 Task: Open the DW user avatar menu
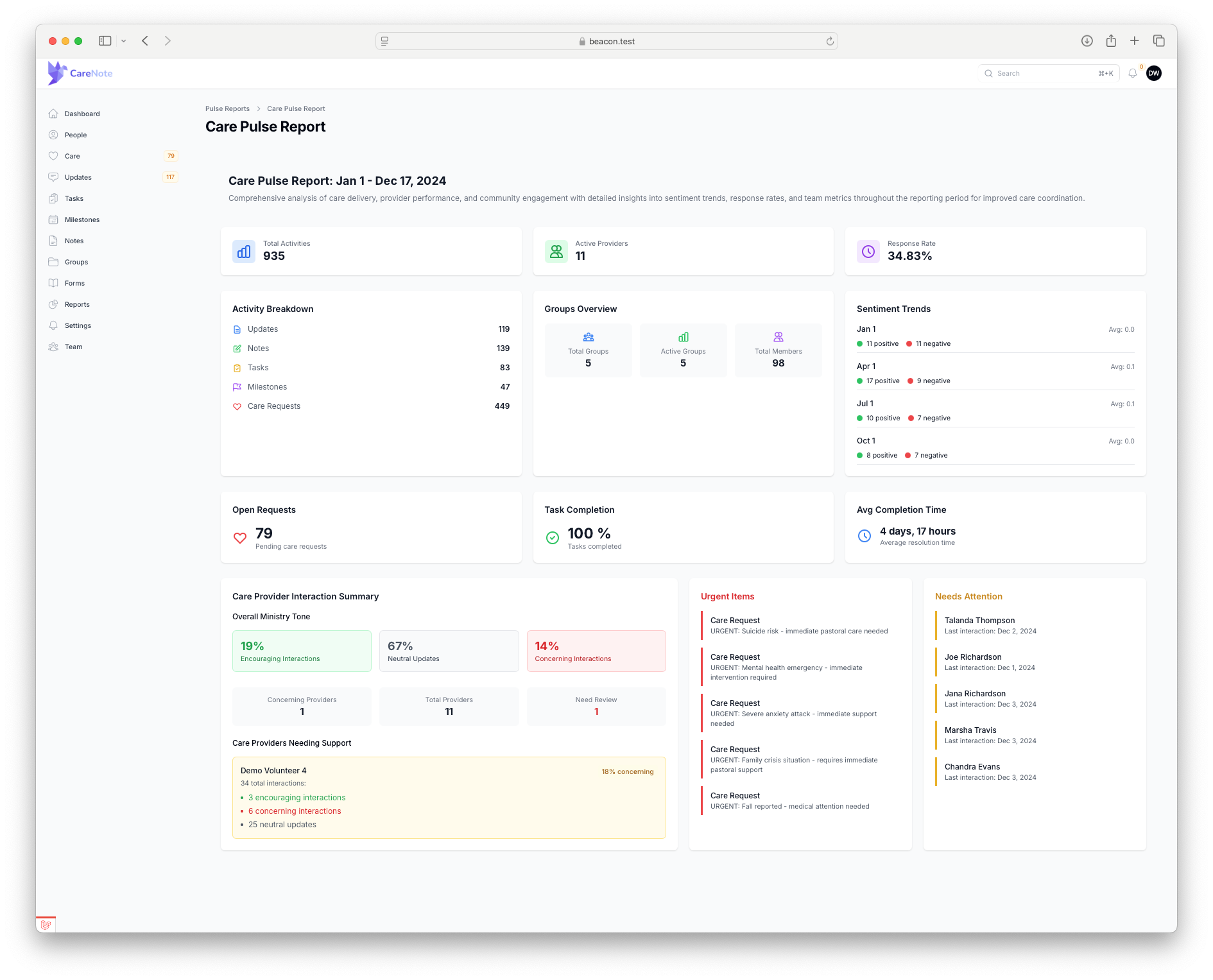tap(1154, 73)
